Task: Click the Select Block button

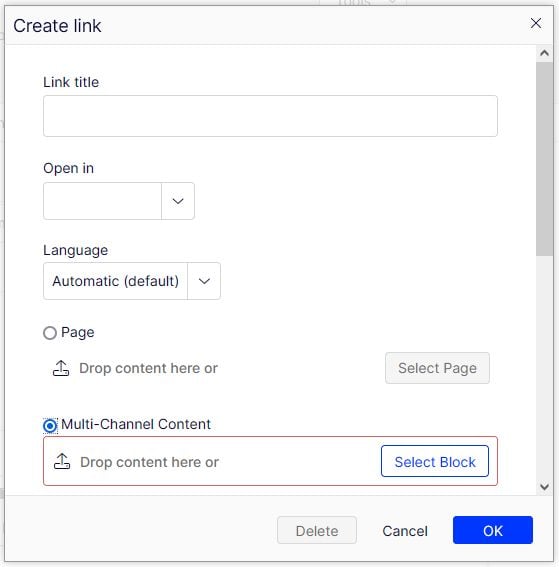Action: [435, 461]
